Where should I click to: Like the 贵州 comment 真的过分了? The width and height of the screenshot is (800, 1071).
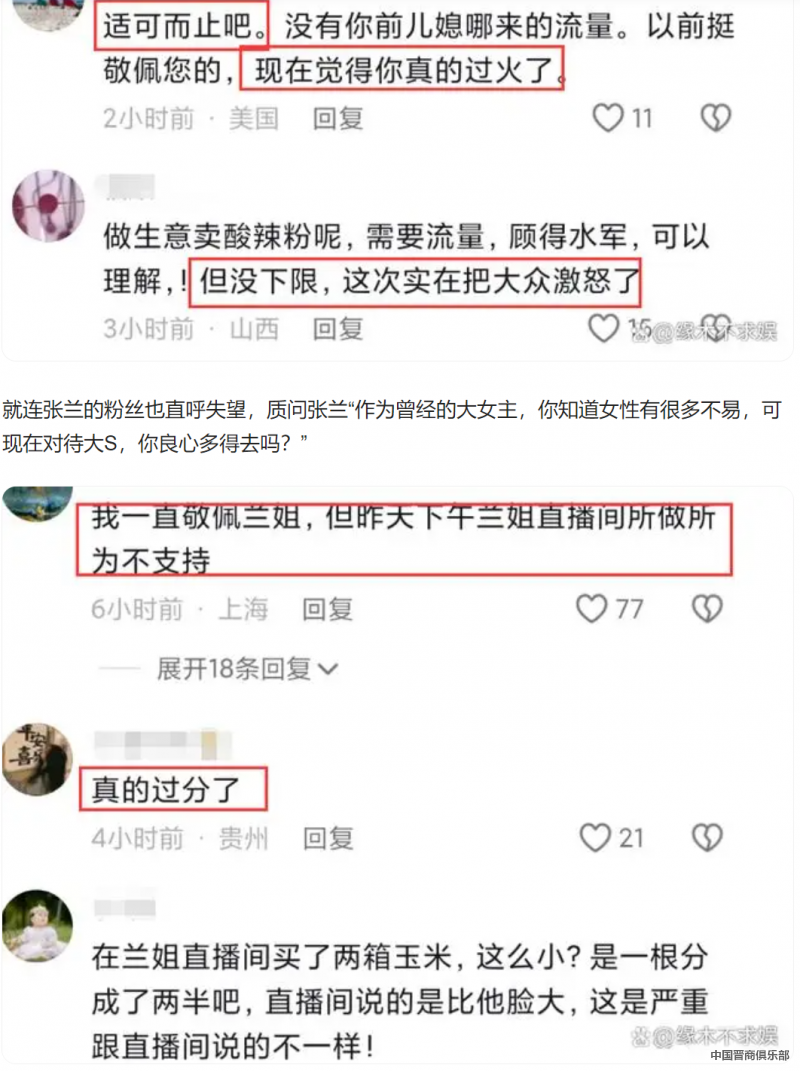click(x=595, y=837)
